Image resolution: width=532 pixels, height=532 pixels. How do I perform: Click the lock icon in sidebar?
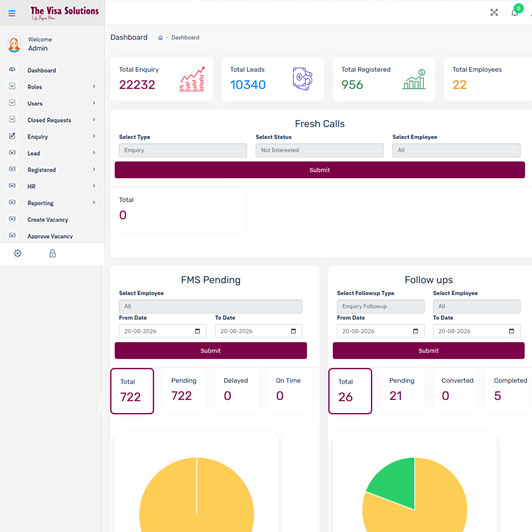(x=52, y=253)
